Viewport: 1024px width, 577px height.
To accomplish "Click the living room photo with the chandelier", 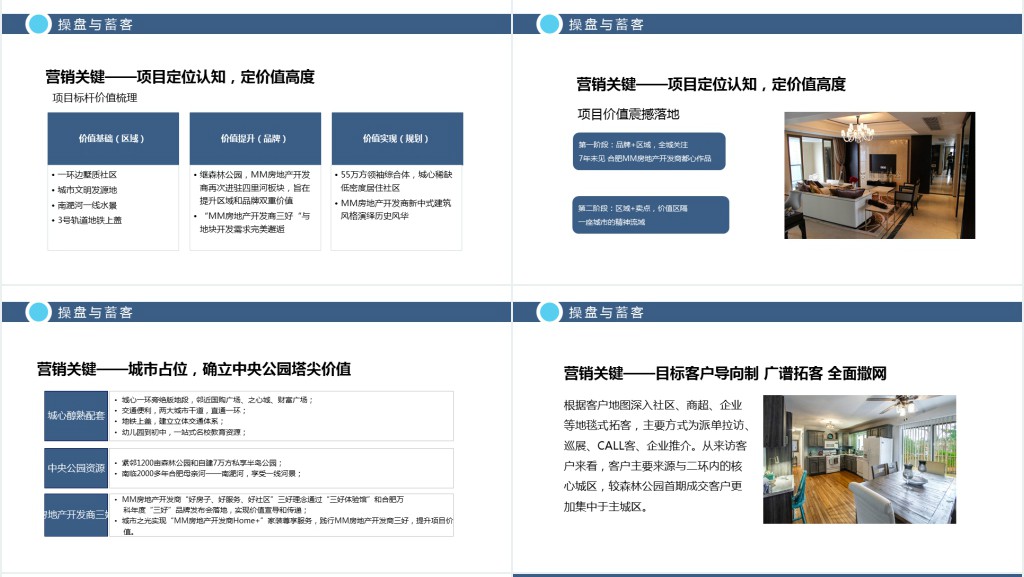I will (880, 176).
